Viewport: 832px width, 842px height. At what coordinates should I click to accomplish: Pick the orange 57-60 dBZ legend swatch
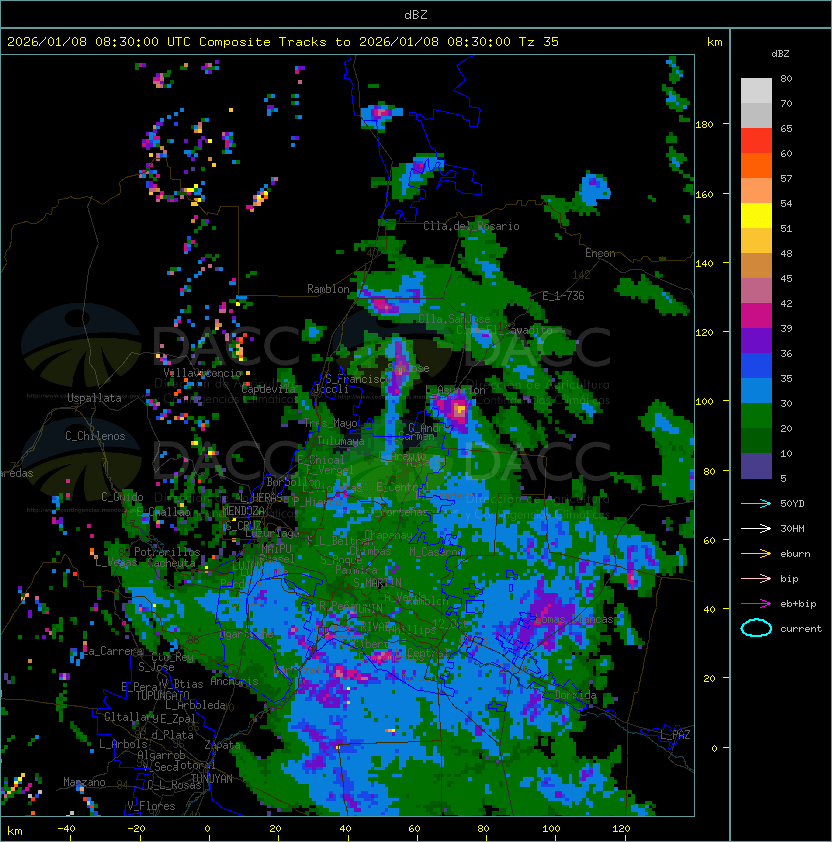pos(756,166)
